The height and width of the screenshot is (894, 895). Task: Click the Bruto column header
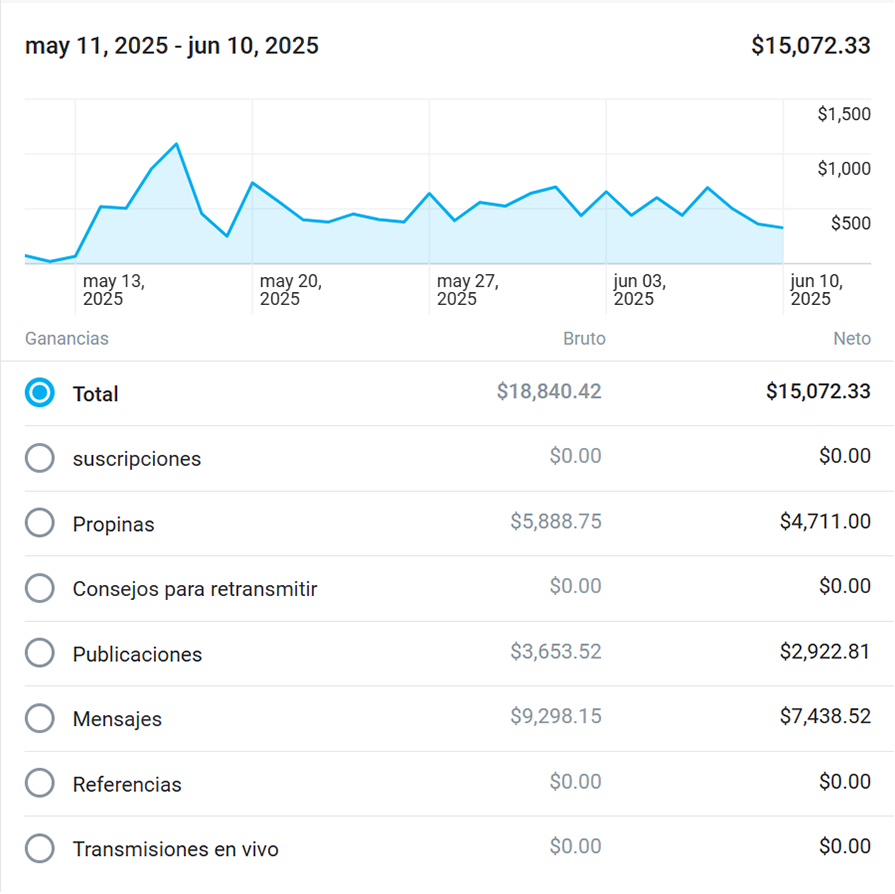click(x=584, y=339)
